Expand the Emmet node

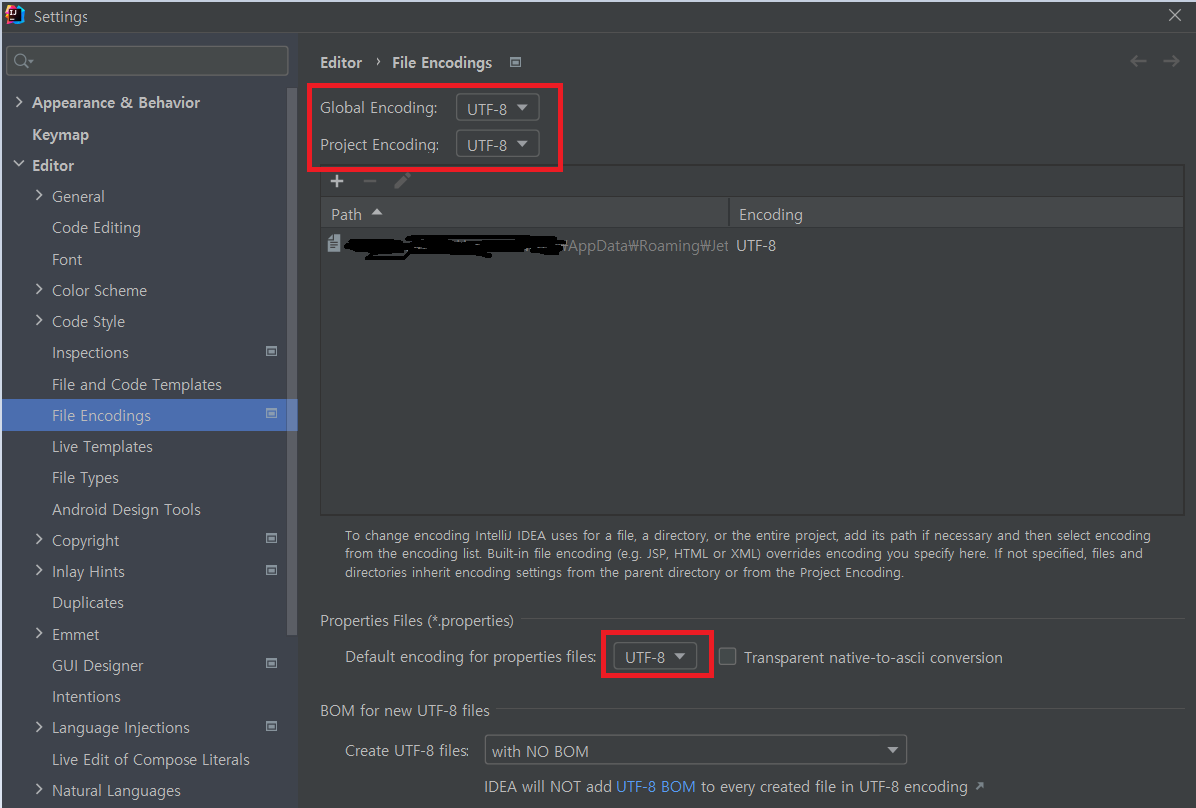(39, 633)
